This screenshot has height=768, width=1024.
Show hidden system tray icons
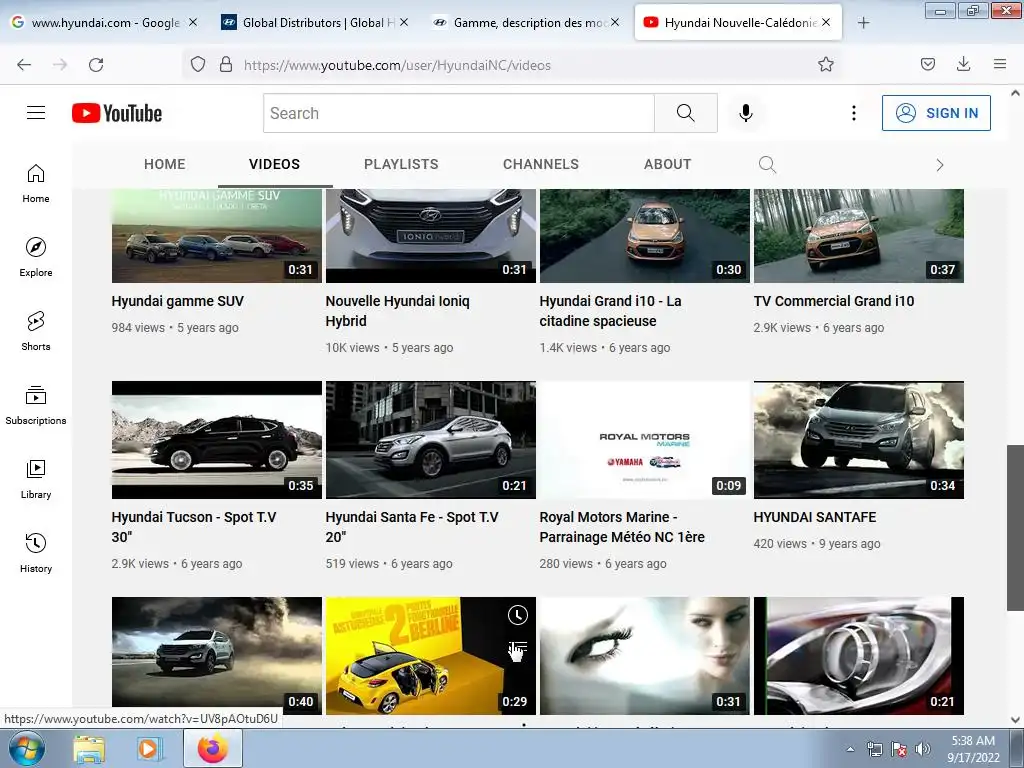click(850, 749)
